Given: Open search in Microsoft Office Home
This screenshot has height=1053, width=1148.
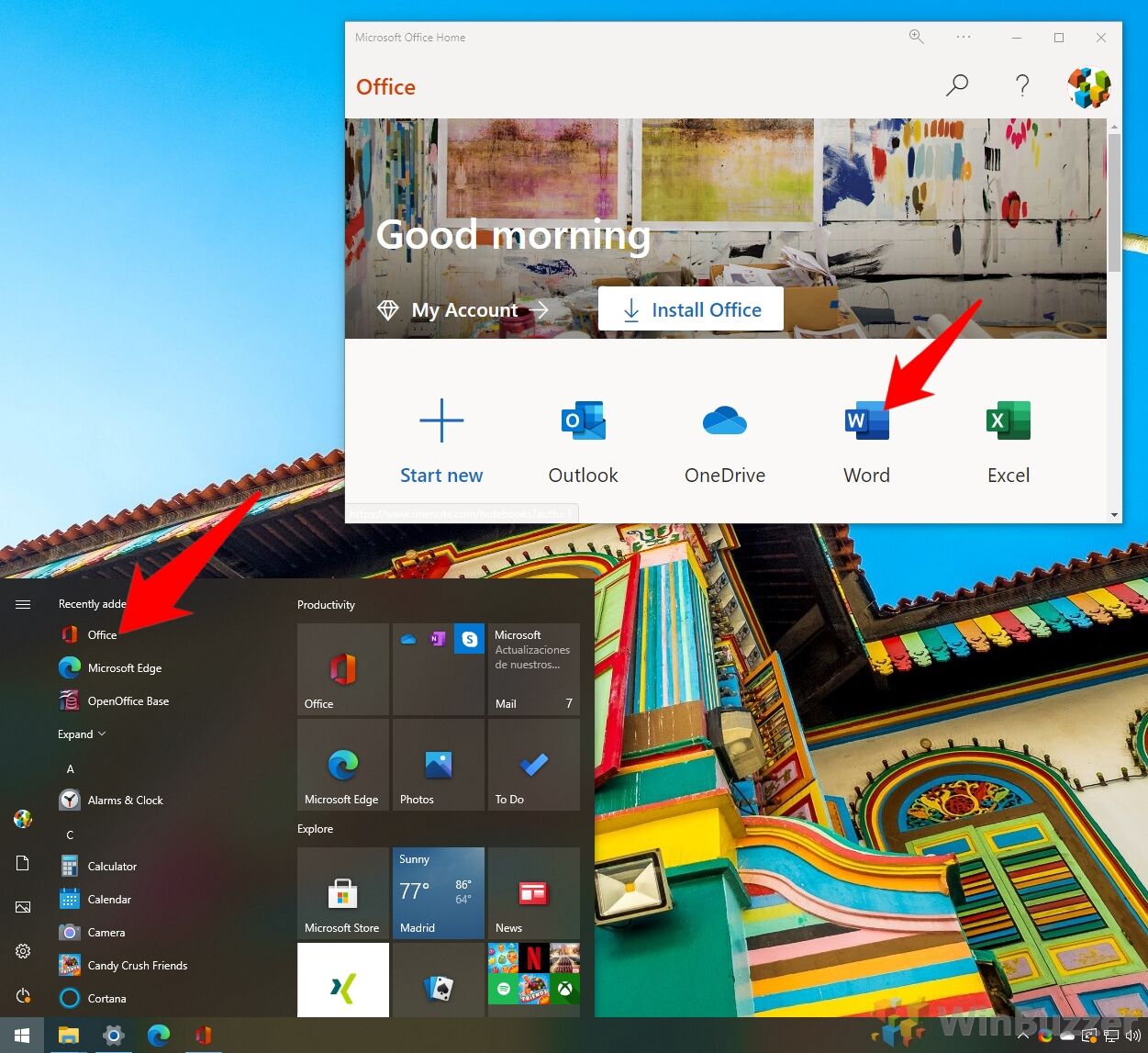Looking at the screenshot, I should pyautogui.click(x=957, y=85).
